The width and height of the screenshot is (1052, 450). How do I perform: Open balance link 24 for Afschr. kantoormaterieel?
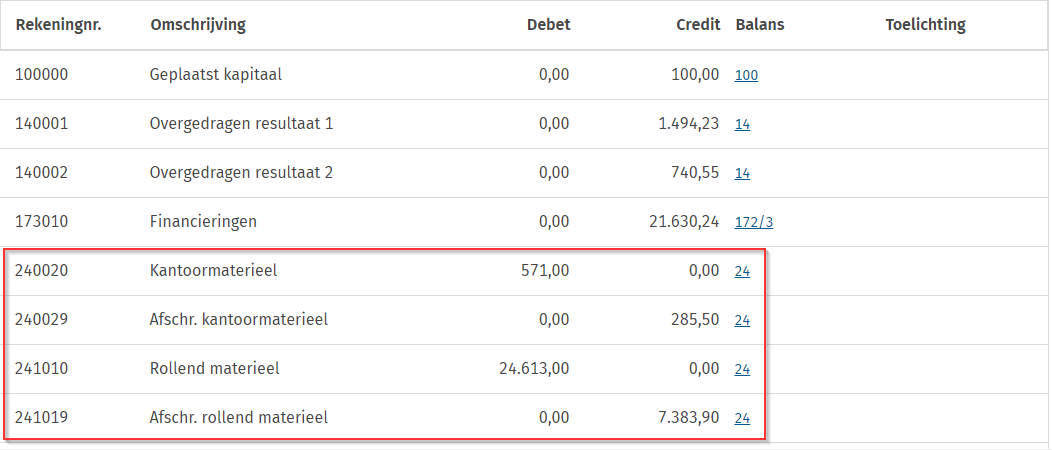click(742, 320)
